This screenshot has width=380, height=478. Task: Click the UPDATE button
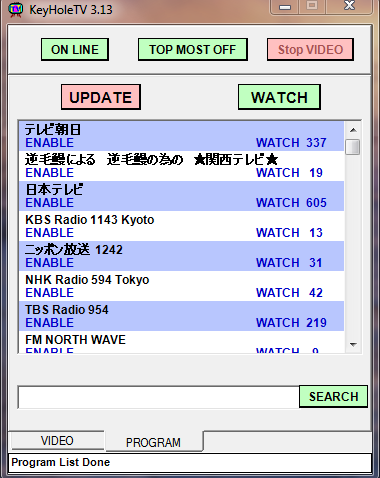click(x=101, y=97)
